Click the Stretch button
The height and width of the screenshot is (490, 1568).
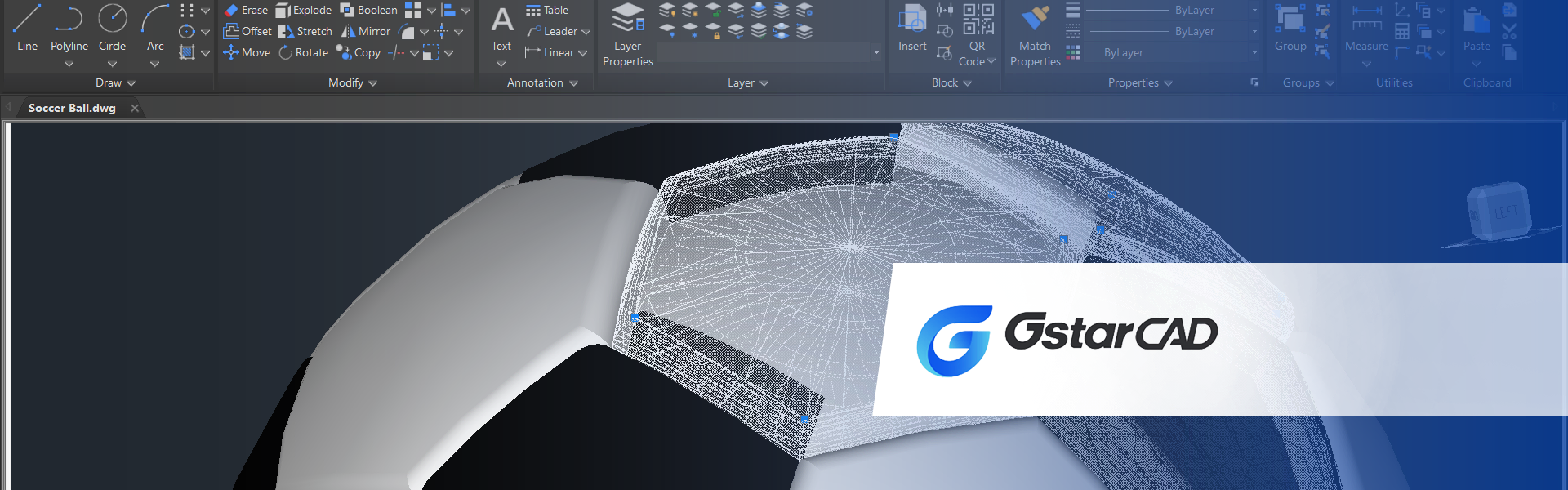305,32
